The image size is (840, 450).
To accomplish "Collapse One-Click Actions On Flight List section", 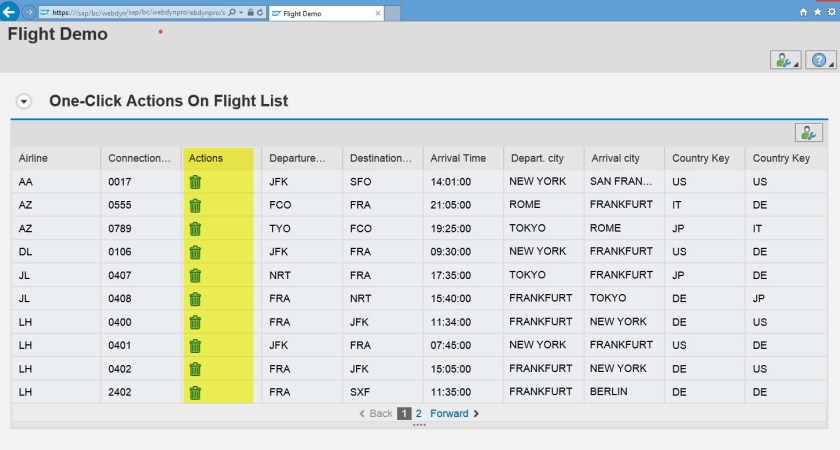I will (24, 101).
